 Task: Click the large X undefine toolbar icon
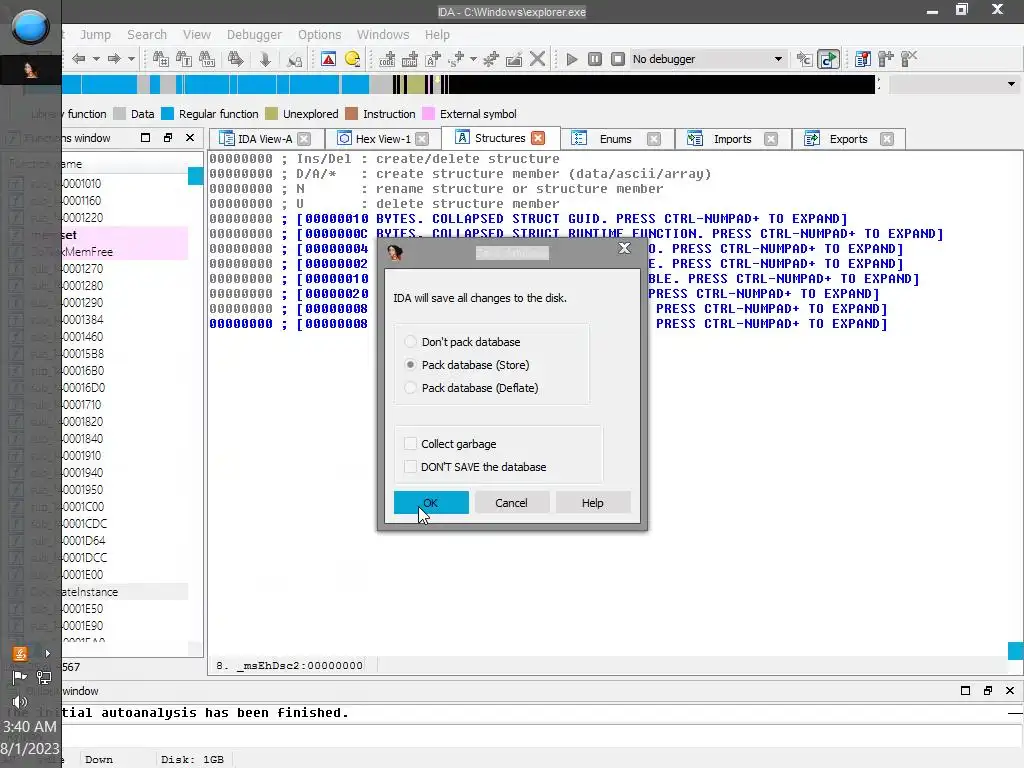click(537, 59)
